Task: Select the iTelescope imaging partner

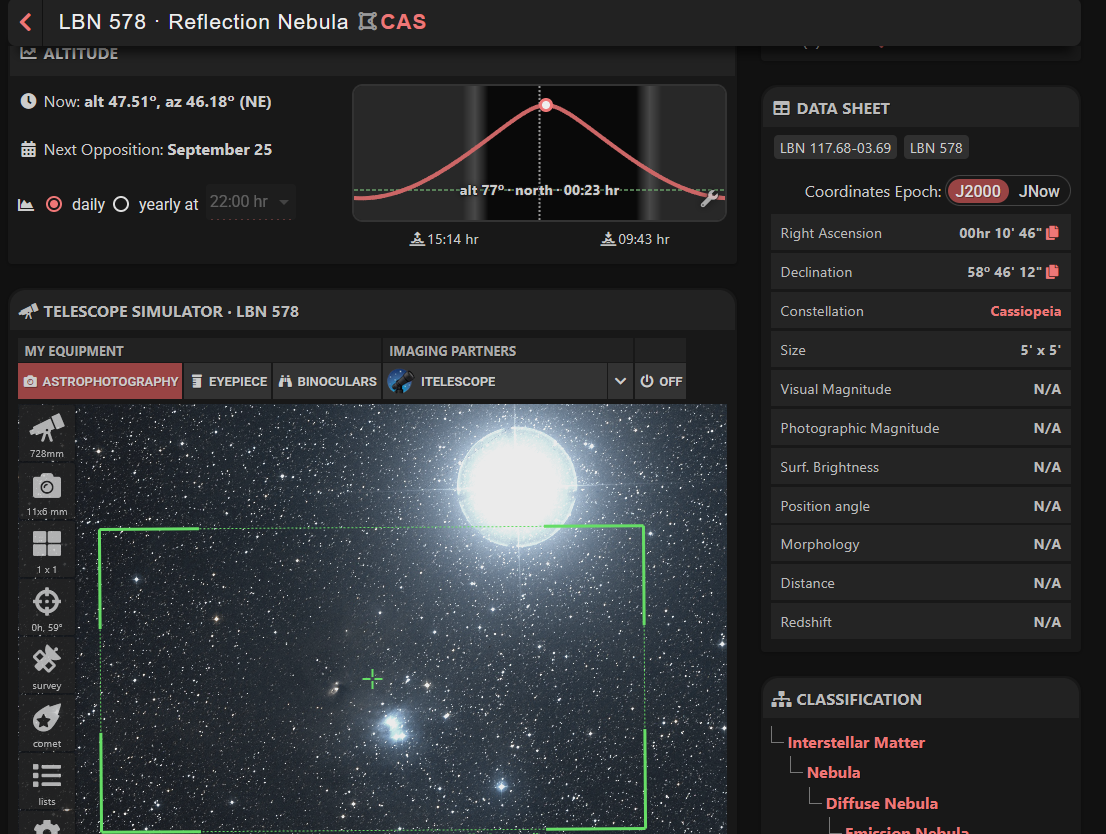Action: 494,381
